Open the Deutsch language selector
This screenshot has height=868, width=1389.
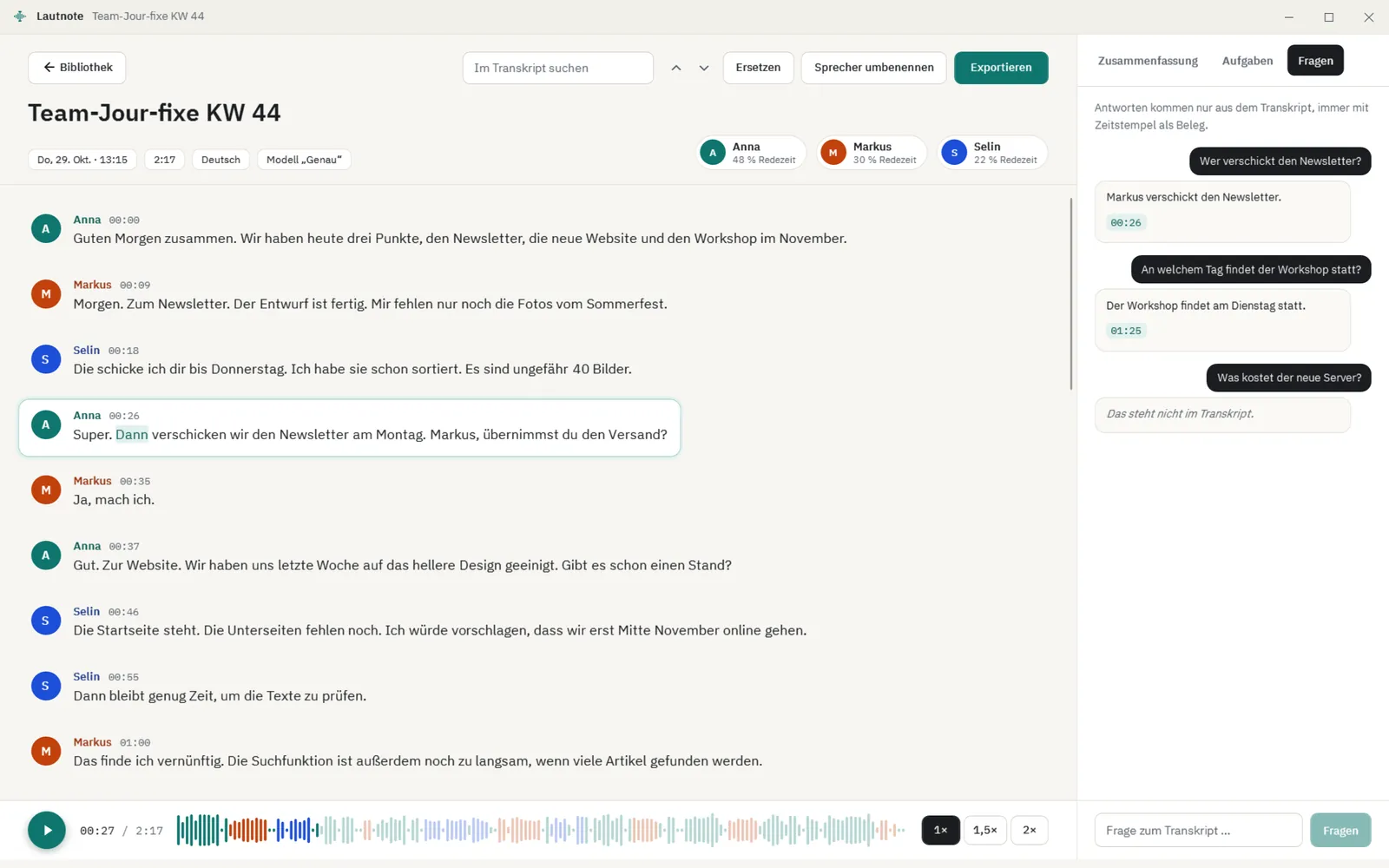[221, 160]
